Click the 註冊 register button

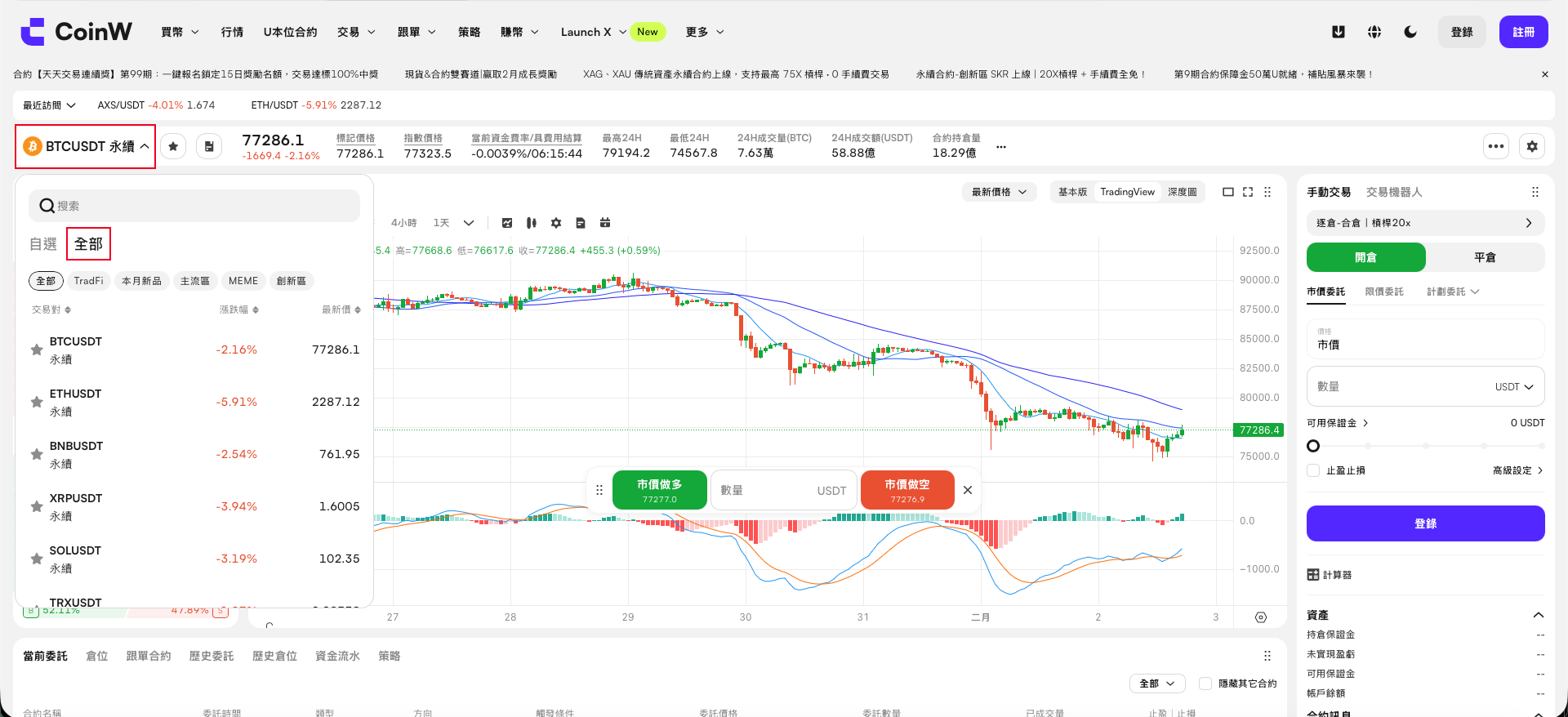(1523, 32)
